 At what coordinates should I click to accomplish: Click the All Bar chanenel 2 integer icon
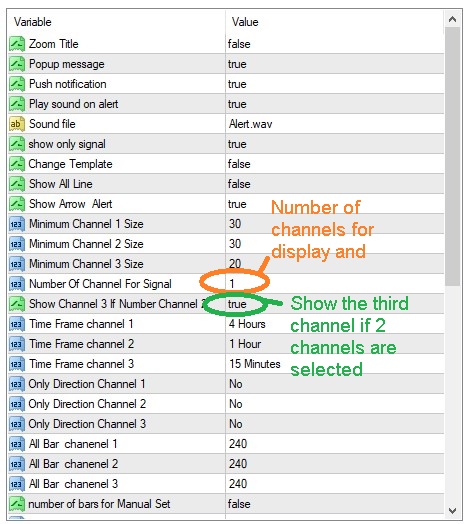pyautogui.click(x=17, y=464)
